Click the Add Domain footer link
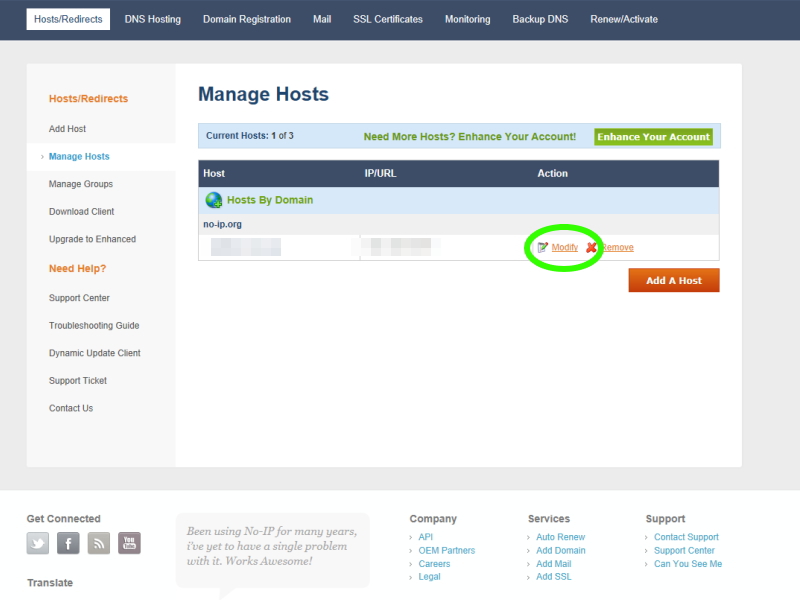Image resolution: width=800 pixels, height=600 pixels. [561, 551]
